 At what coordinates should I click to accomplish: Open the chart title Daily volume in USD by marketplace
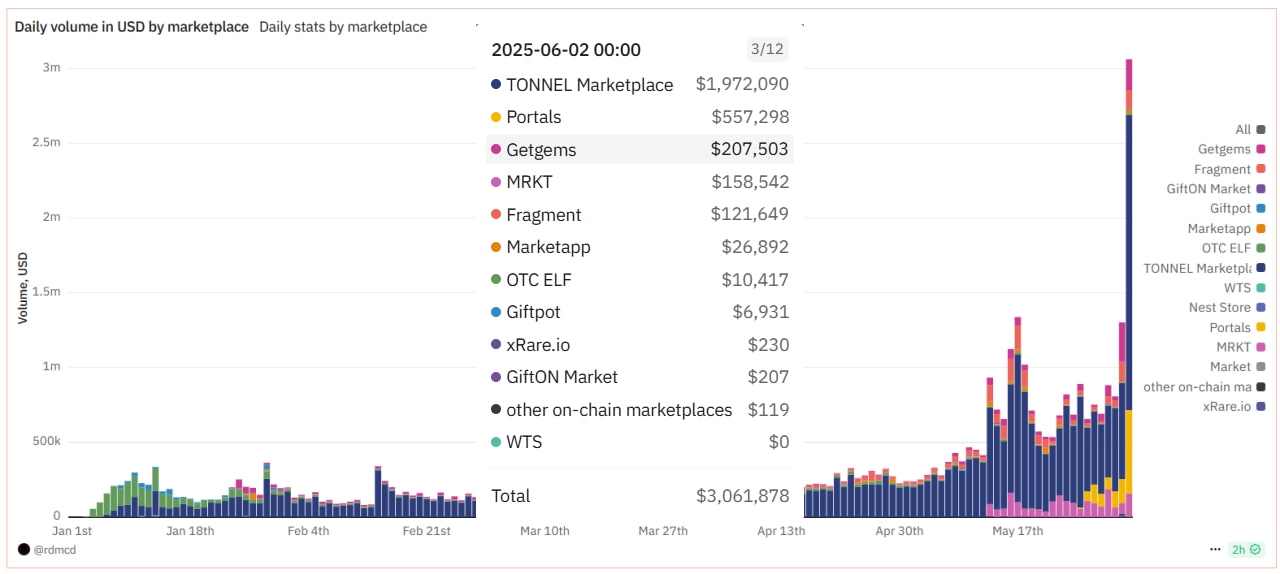pyautogui.click(x=131, y=27)
